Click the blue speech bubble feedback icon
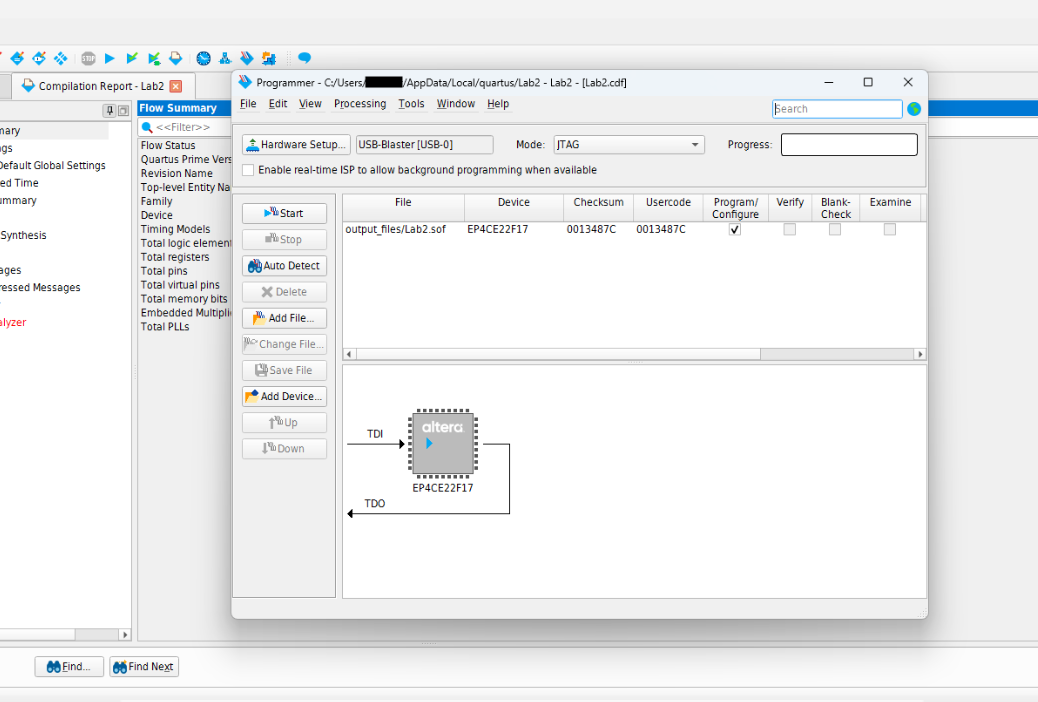 (305, 58)
